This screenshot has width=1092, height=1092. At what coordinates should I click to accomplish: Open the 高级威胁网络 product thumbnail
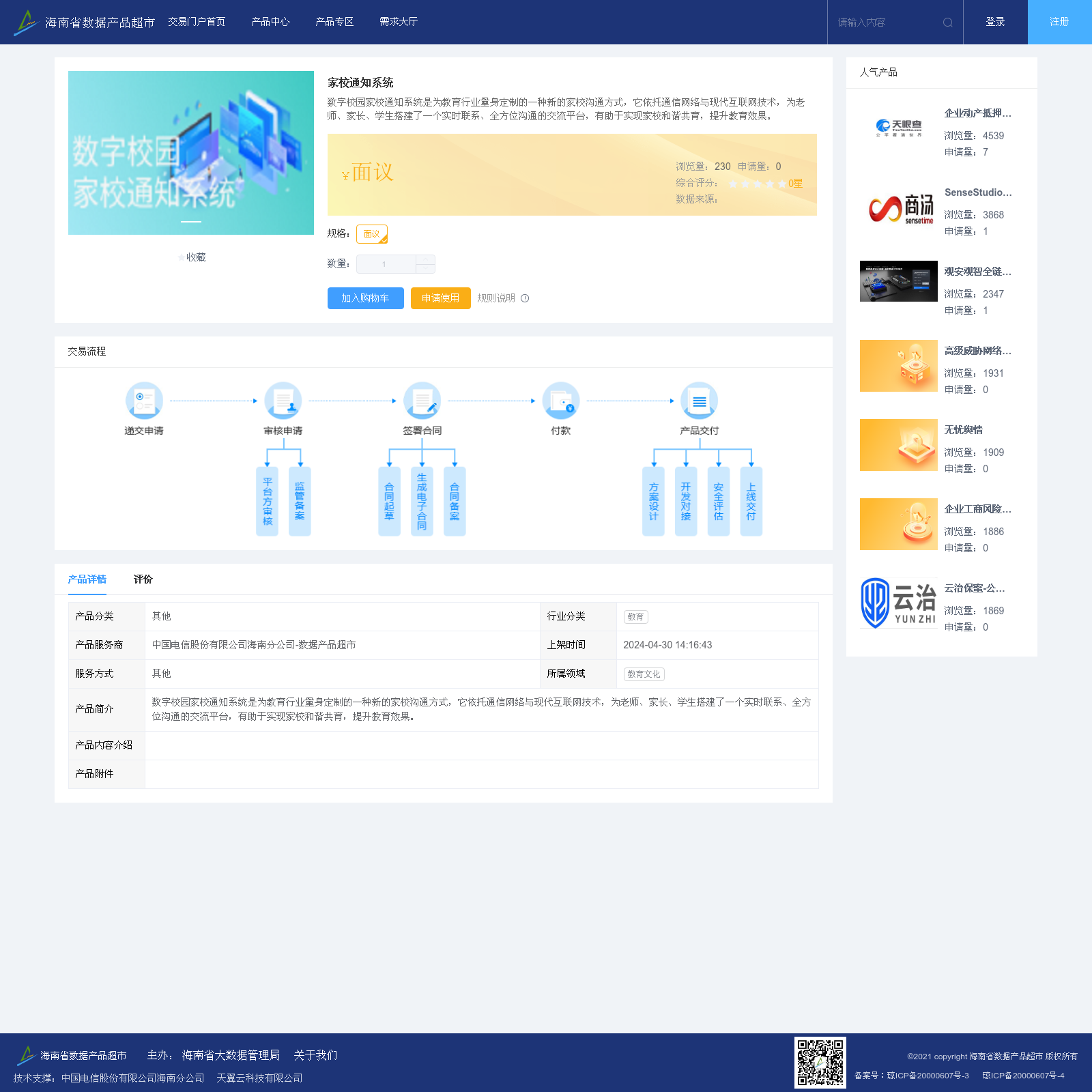coord(899,366)
